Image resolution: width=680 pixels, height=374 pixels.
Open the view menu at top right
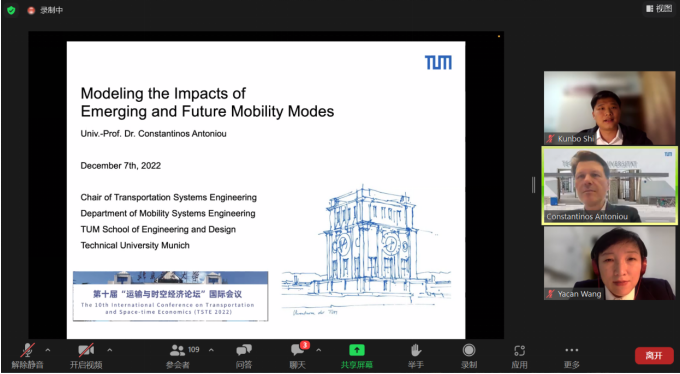[x=658, y=9]
